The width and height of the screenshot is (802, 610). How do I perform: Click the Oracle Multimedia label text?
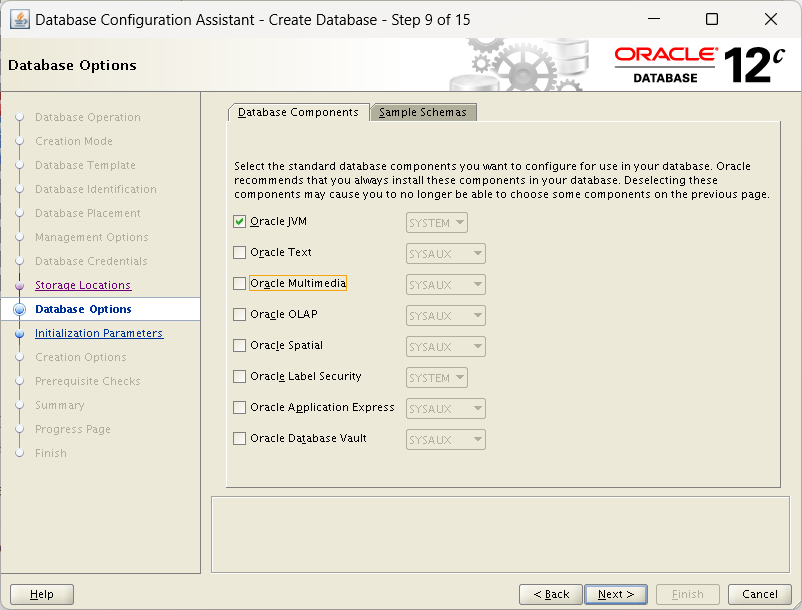click(298, 283)
